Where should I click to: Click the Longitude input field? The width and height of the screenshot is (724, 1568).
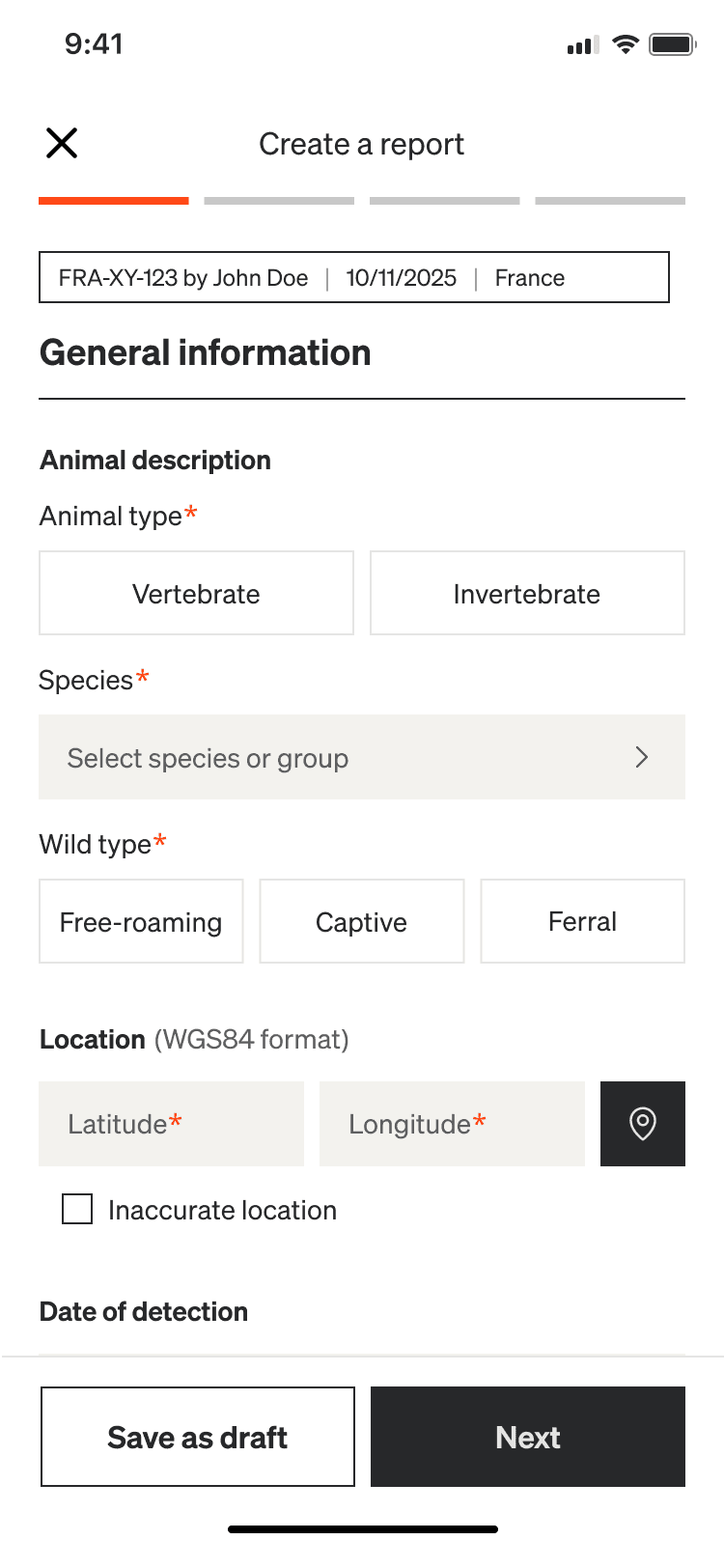452,1124
